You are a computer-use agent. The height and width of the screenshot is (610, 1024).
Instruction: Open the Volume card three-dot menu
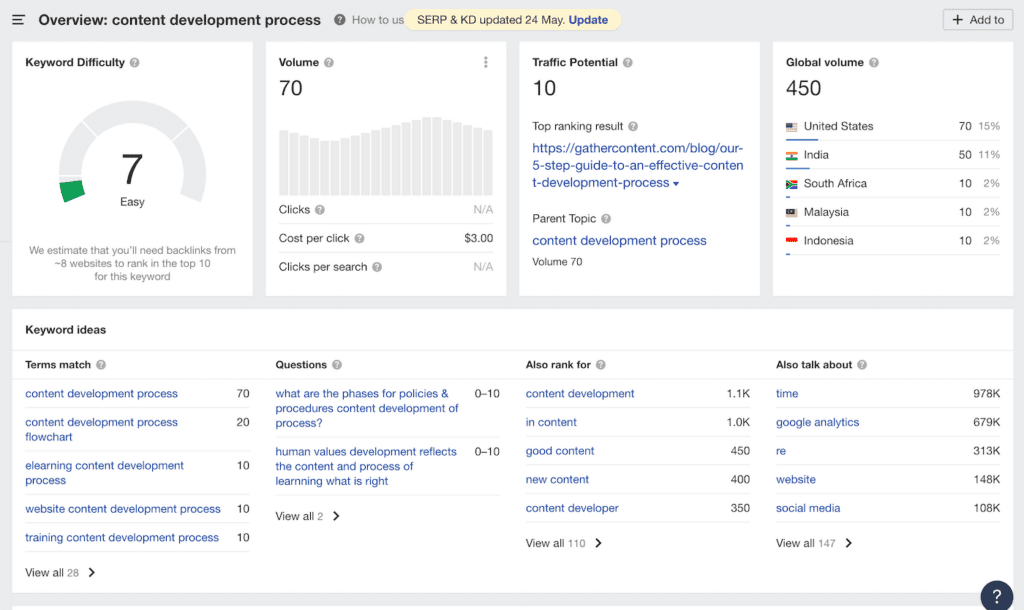tap(486, 61)
